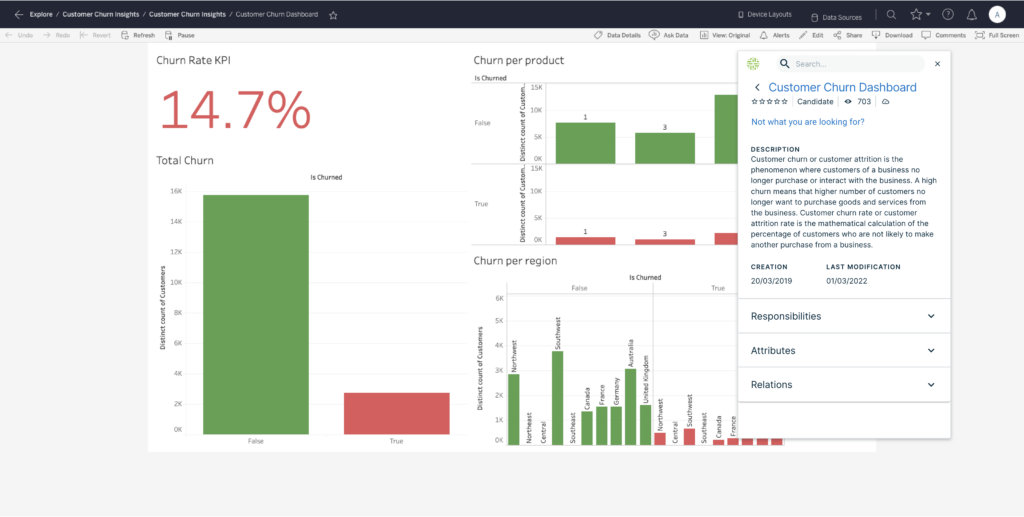Expand the Relations section
Image resolution: width=1024 pixels, height=517 pixels.
(x=844, y=384)
